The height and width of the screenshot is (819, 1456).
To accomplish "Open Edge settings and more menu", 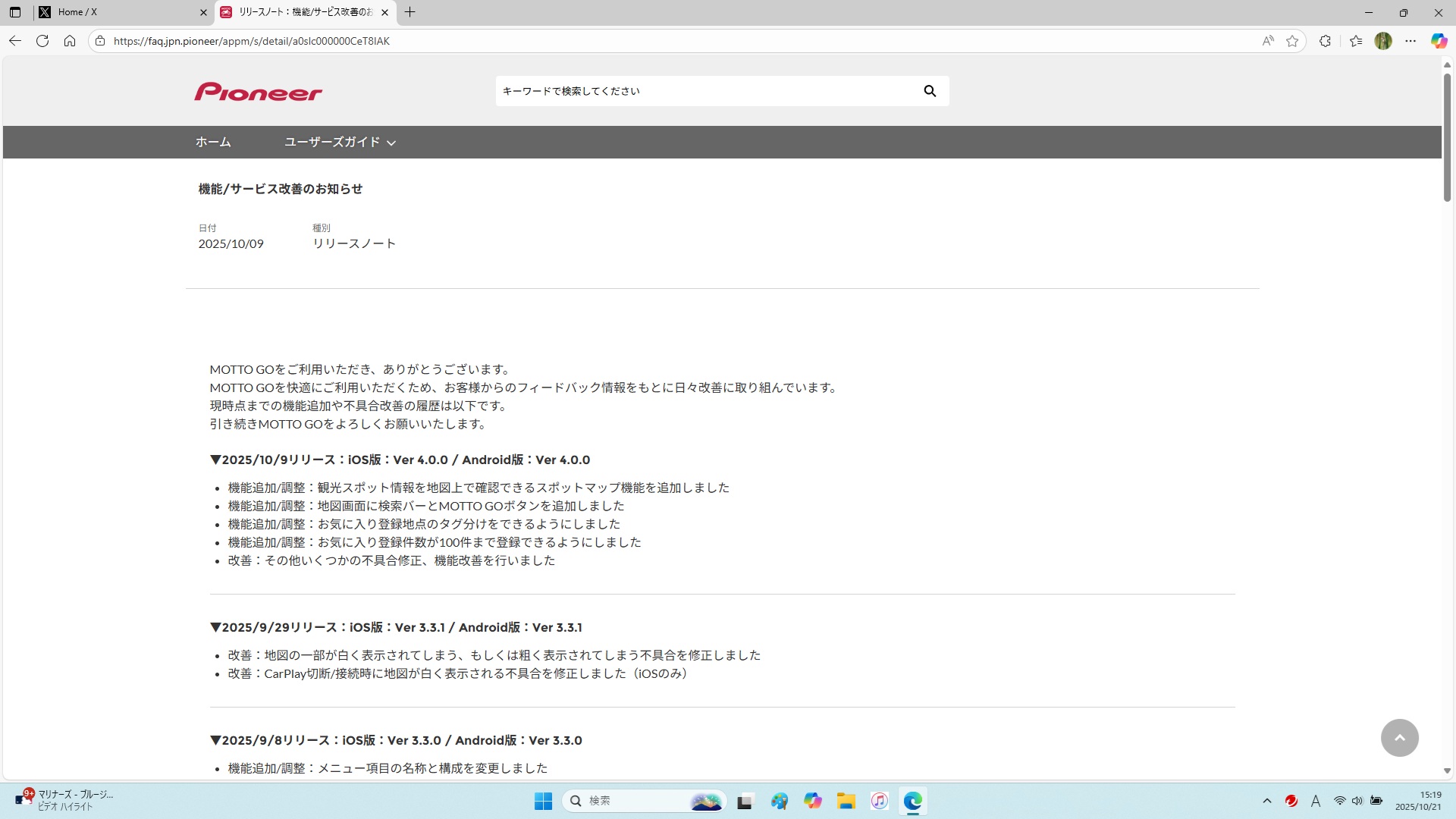I will click(1410, 41).
